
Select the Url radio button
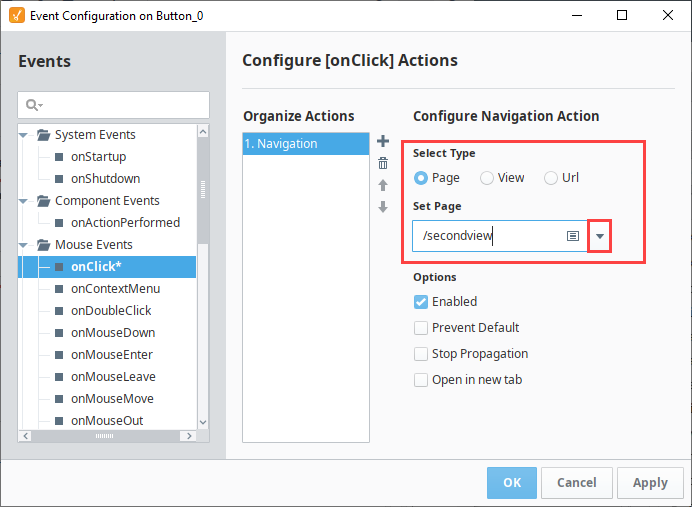coord(550,178)
